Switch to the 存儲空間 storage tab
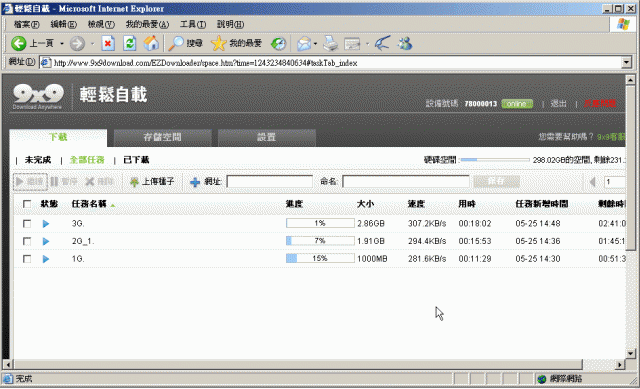640x389 pixels. coord(162,138)
